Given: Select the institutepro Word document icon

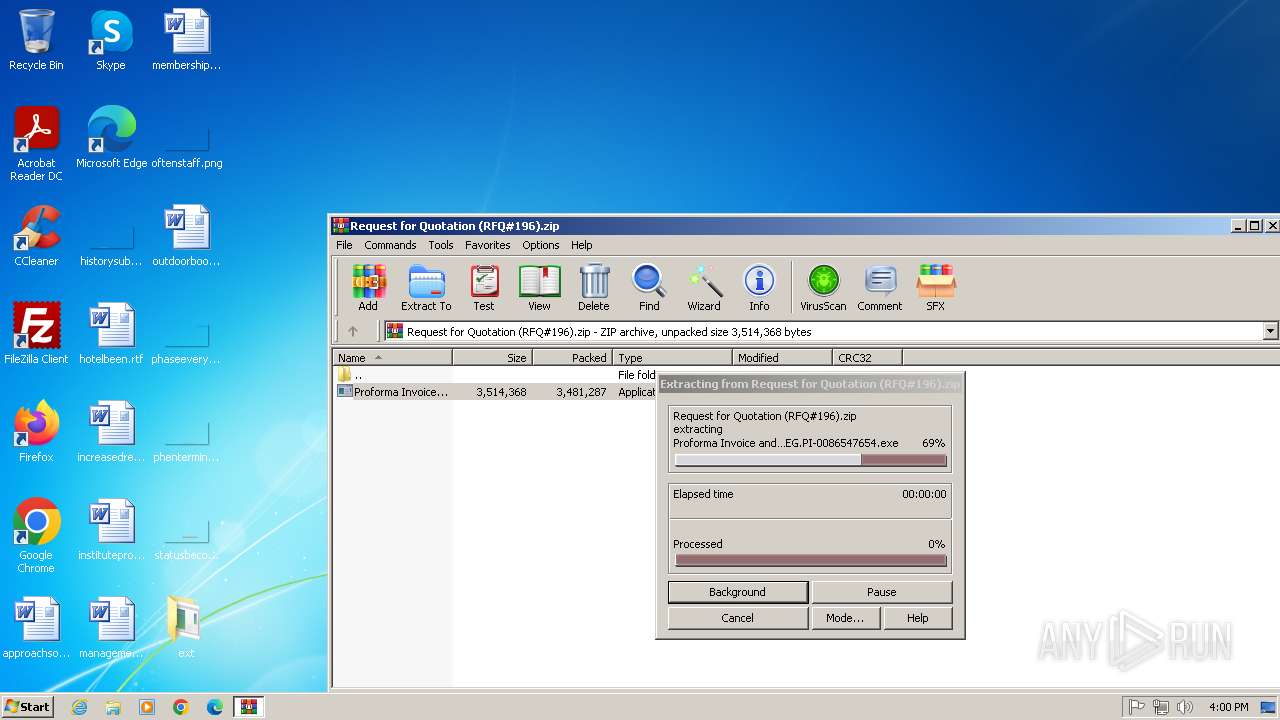Looking at the screenshot, I should 111,530.
